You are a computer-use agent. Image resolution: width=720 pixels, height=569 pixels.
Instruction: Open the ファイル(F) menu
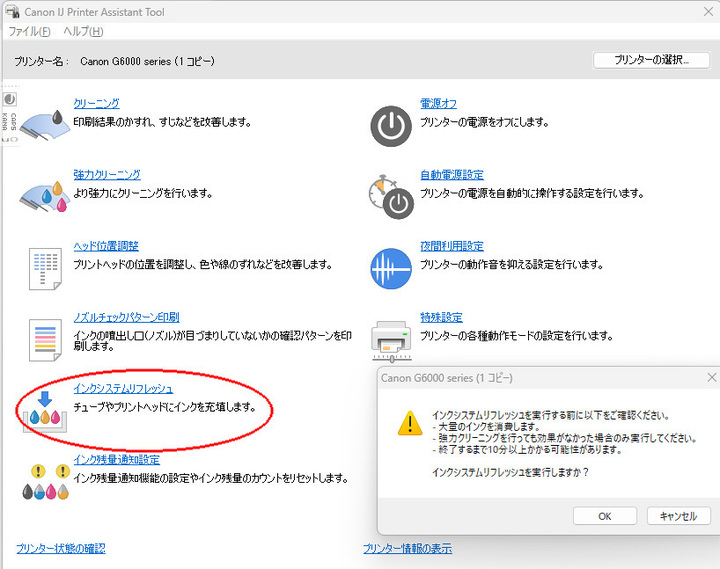pos(29,31)
